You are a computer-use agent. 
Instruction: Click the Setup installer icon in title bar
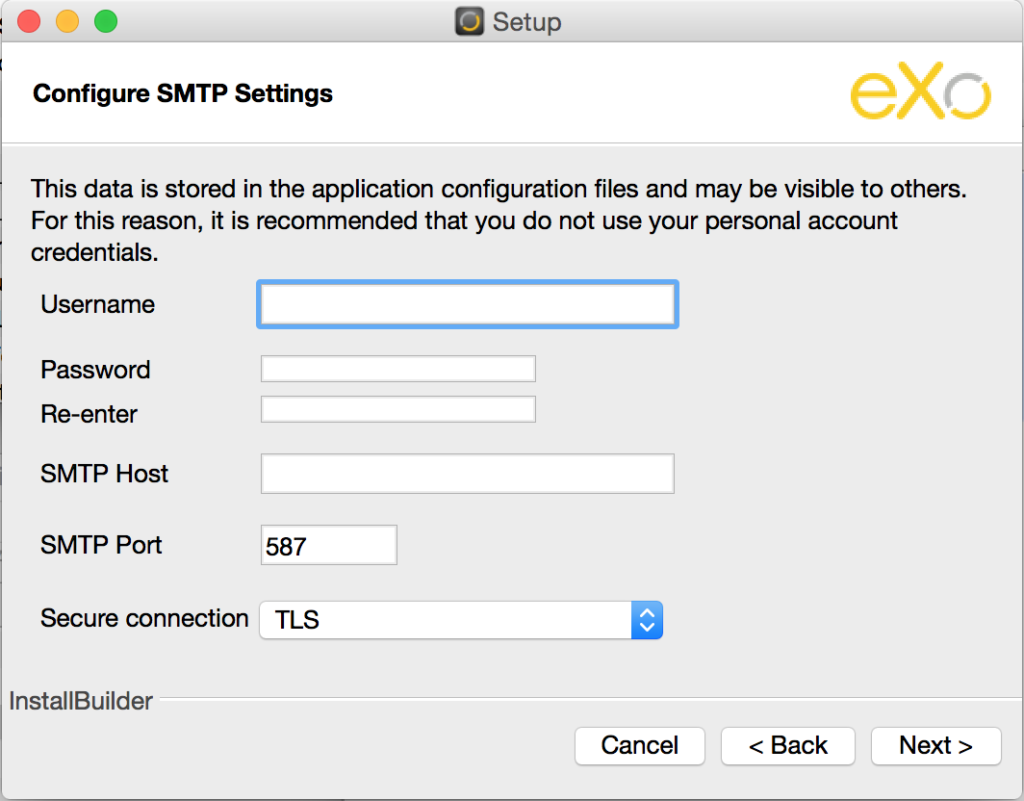tap(470, 21)
